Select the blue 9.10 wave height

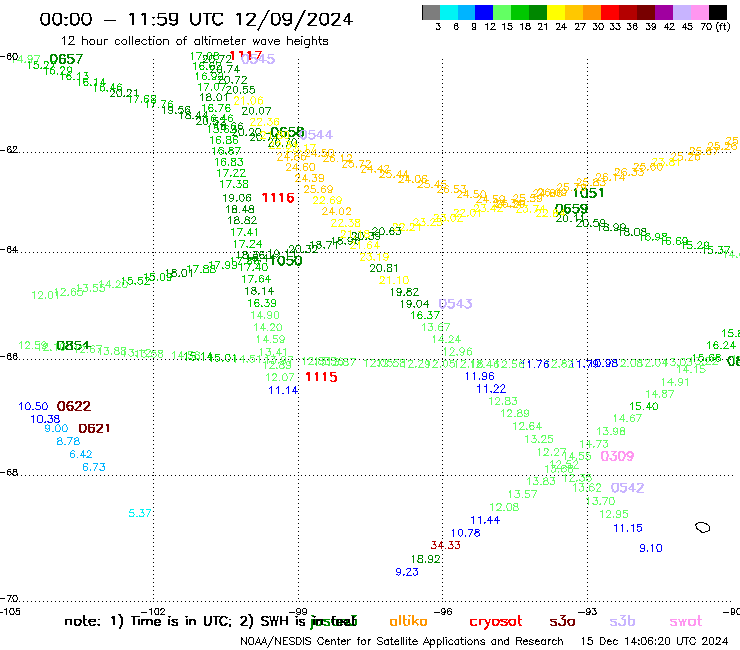651,548
